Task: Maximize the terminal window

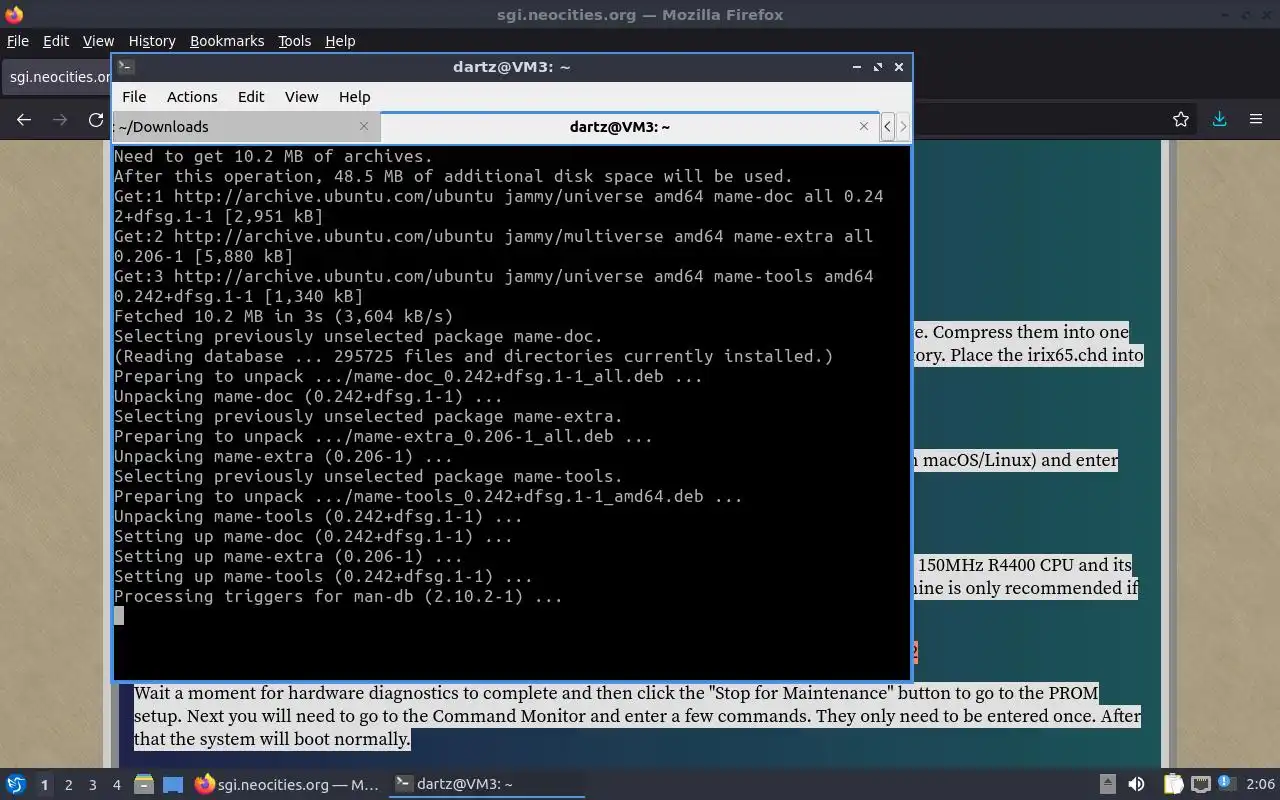Action: (x=878, y=67)
